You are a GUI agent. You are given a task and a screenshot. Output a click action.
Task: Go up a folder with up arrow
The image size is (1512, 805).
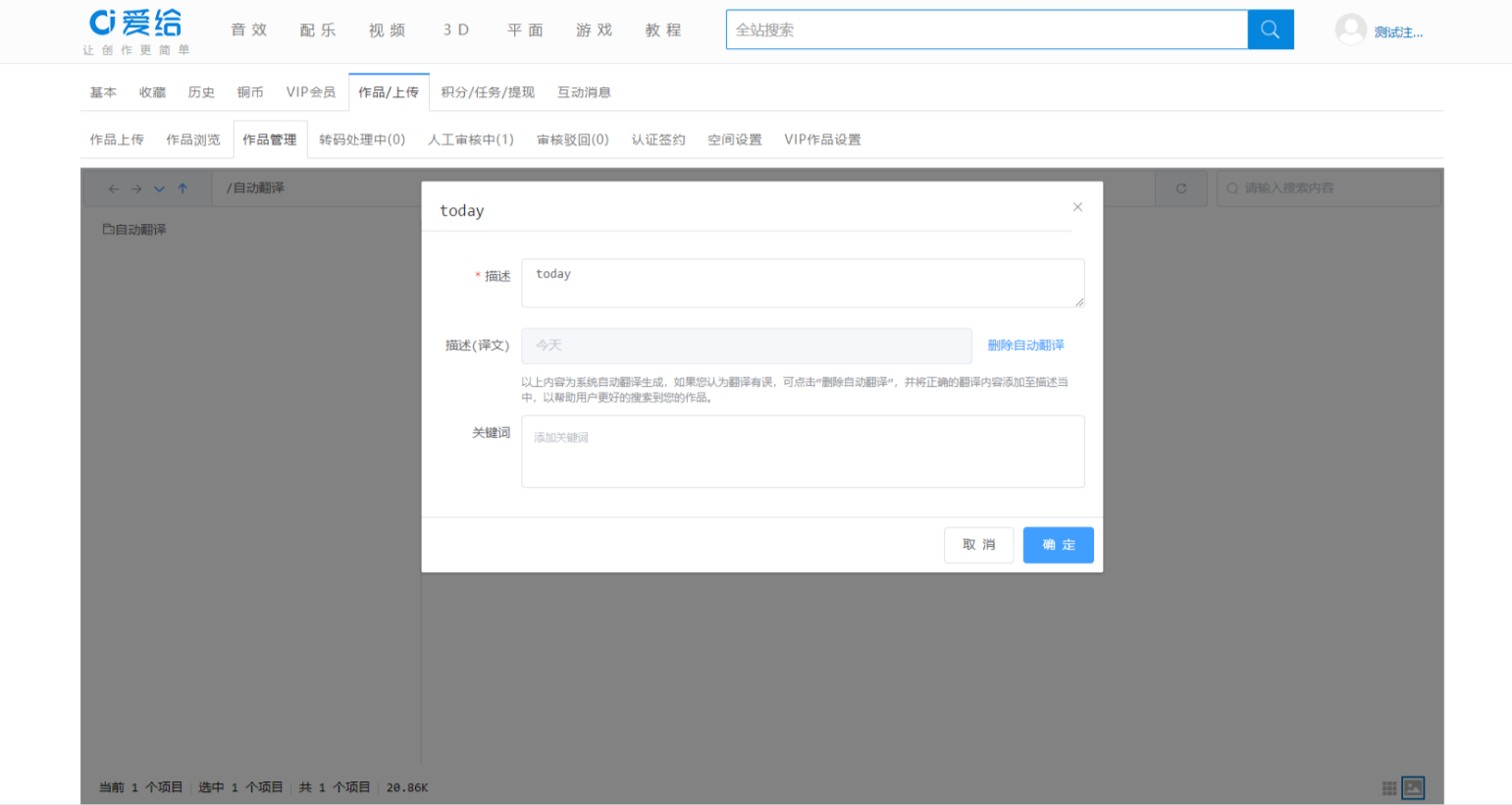pyautogui.click(x=182, y=188)
